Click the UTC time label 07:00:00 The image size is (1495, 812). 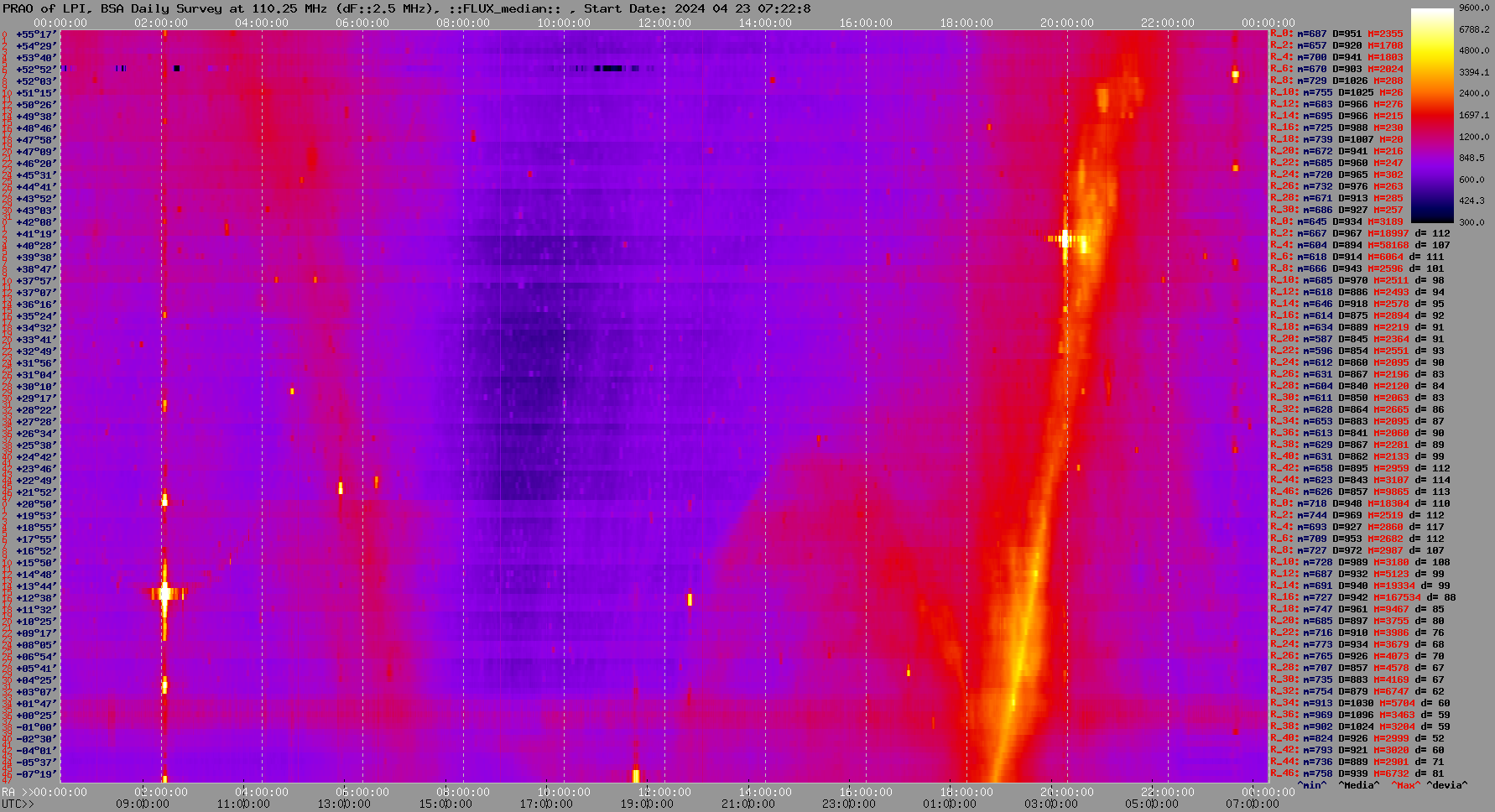[1251, 804]
